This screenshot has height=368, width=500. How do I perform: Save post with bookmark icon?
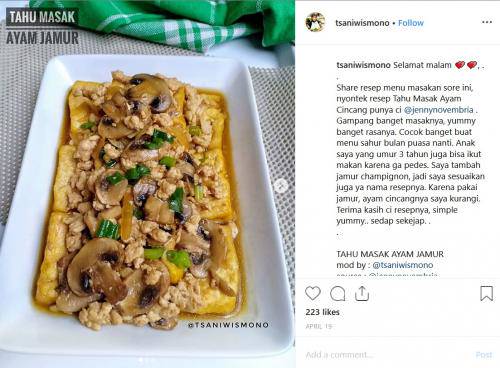coord(486,293)
